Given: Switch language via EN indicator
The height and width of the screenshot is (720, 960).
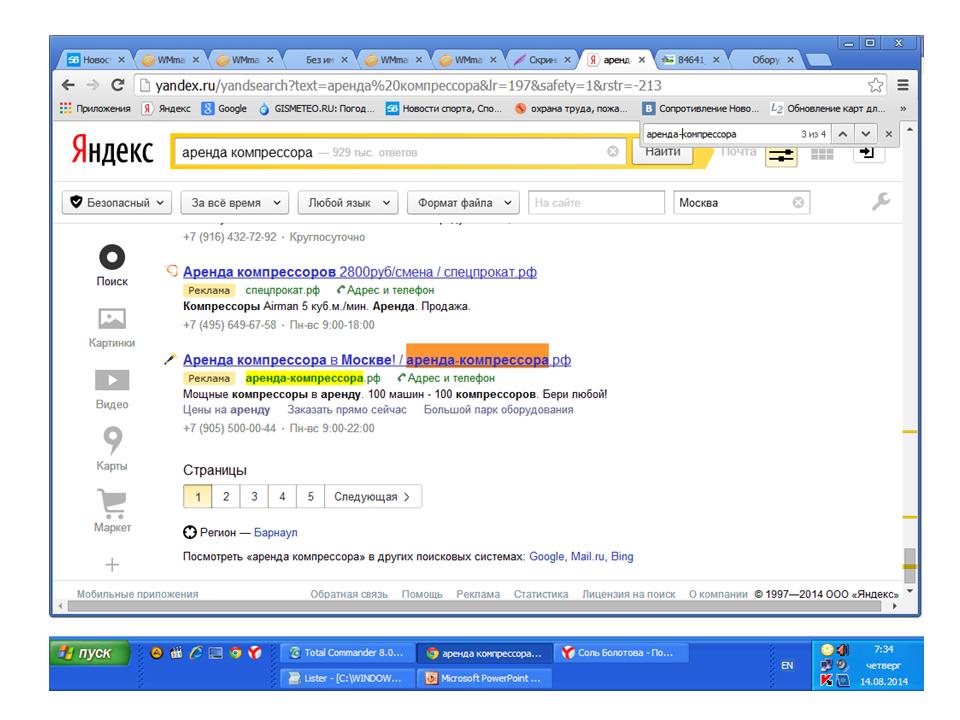Looking at the screenshot, I should pos(787,665).
